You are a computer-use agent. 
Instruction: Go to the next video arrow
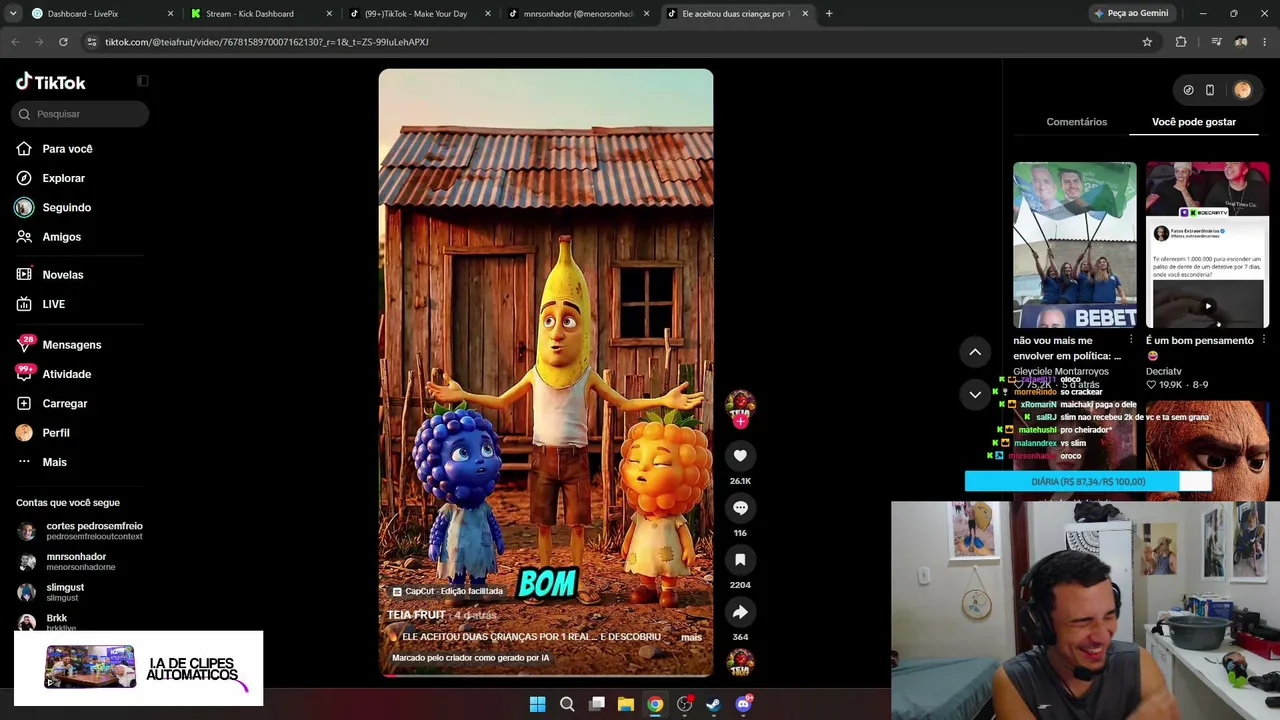[975, 395]
